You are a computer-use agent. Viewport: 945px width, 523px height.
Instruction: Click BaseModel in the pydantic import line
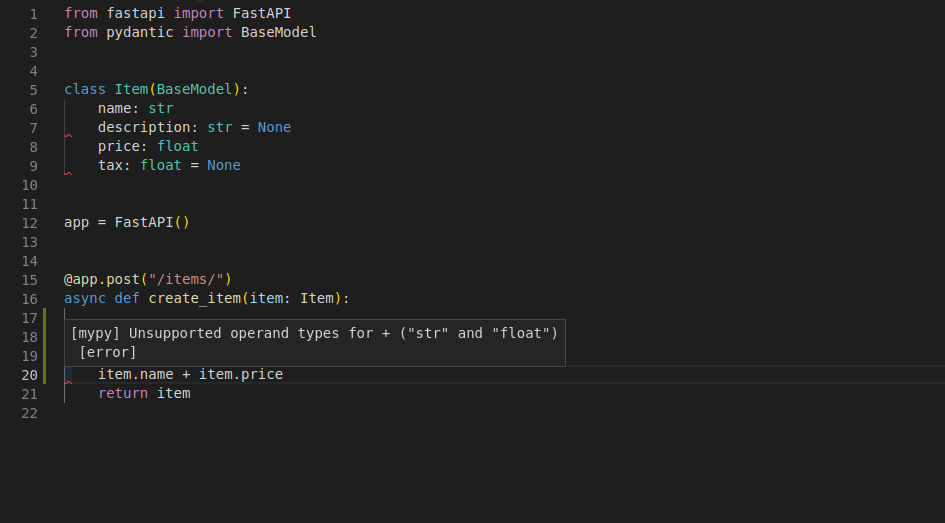(278, 32)
